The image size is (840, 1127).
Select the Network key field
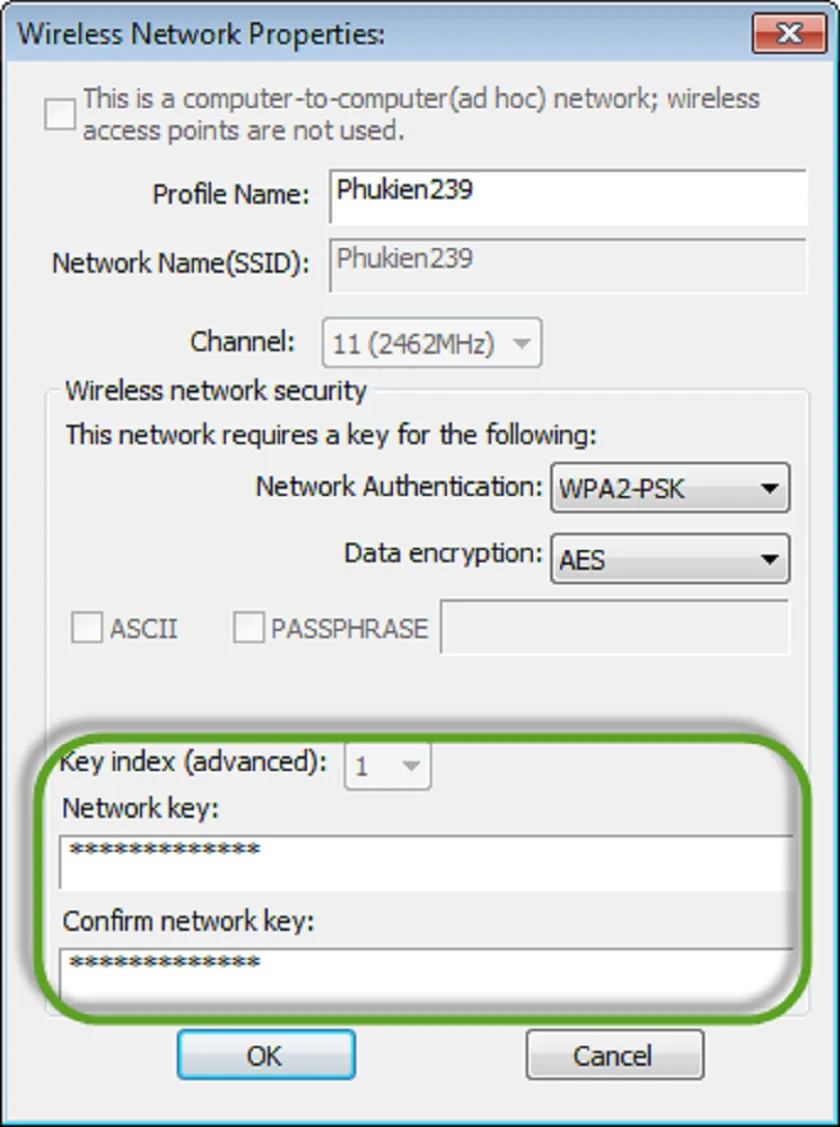tap(420, 858)
